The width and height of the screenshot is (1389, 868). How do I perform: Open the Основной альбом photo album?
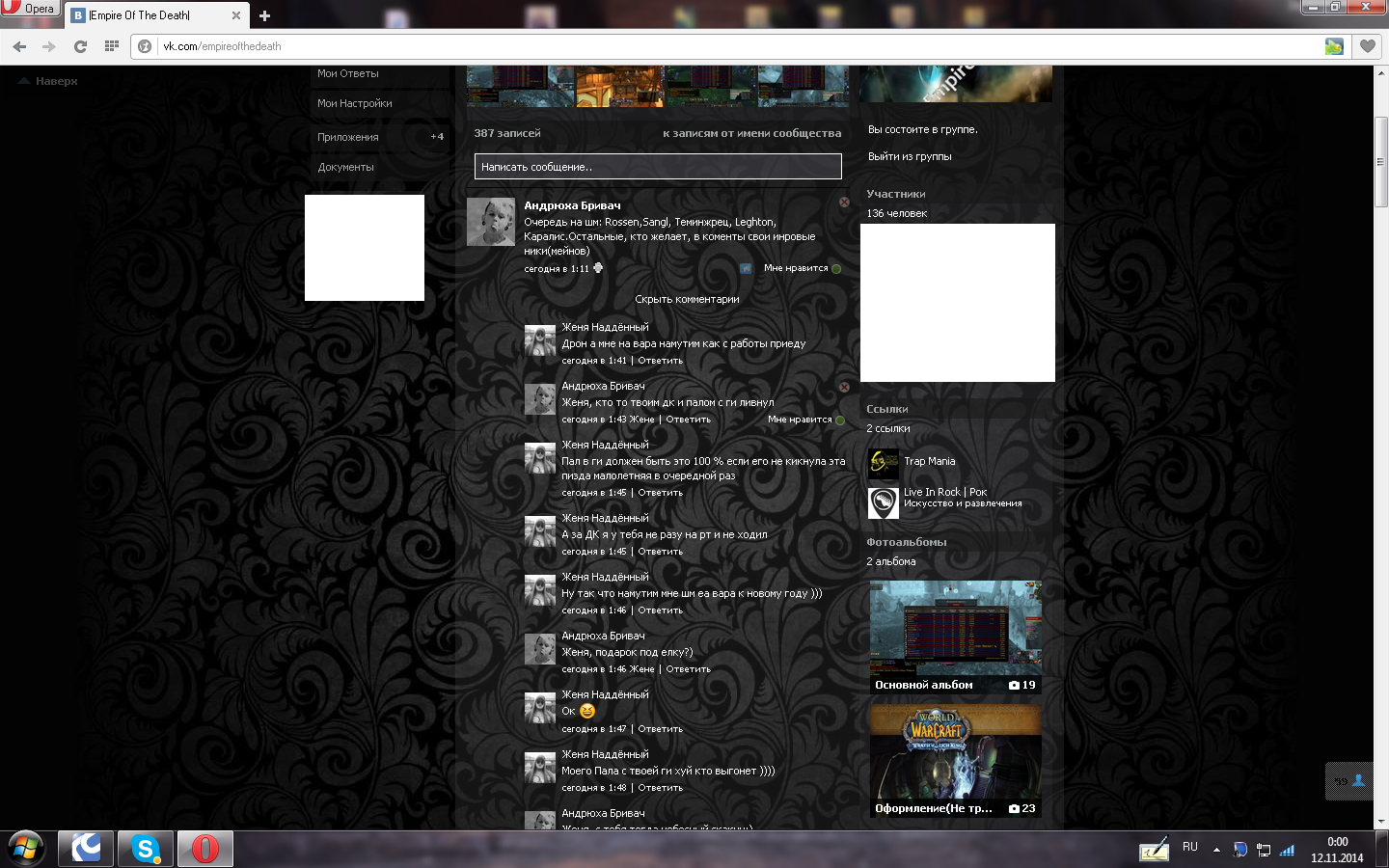956,637
